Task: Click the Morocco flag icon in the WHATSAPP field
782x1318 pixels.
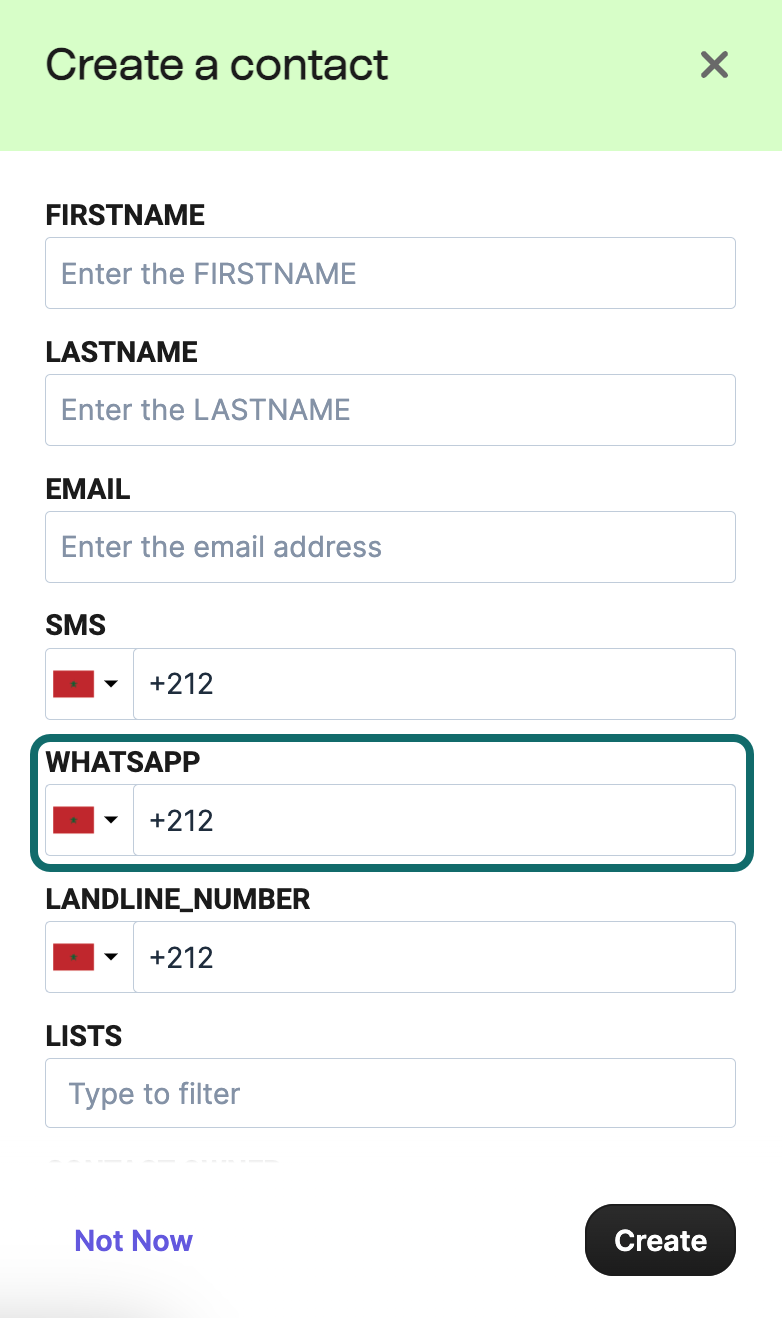Action: [72, 819]
